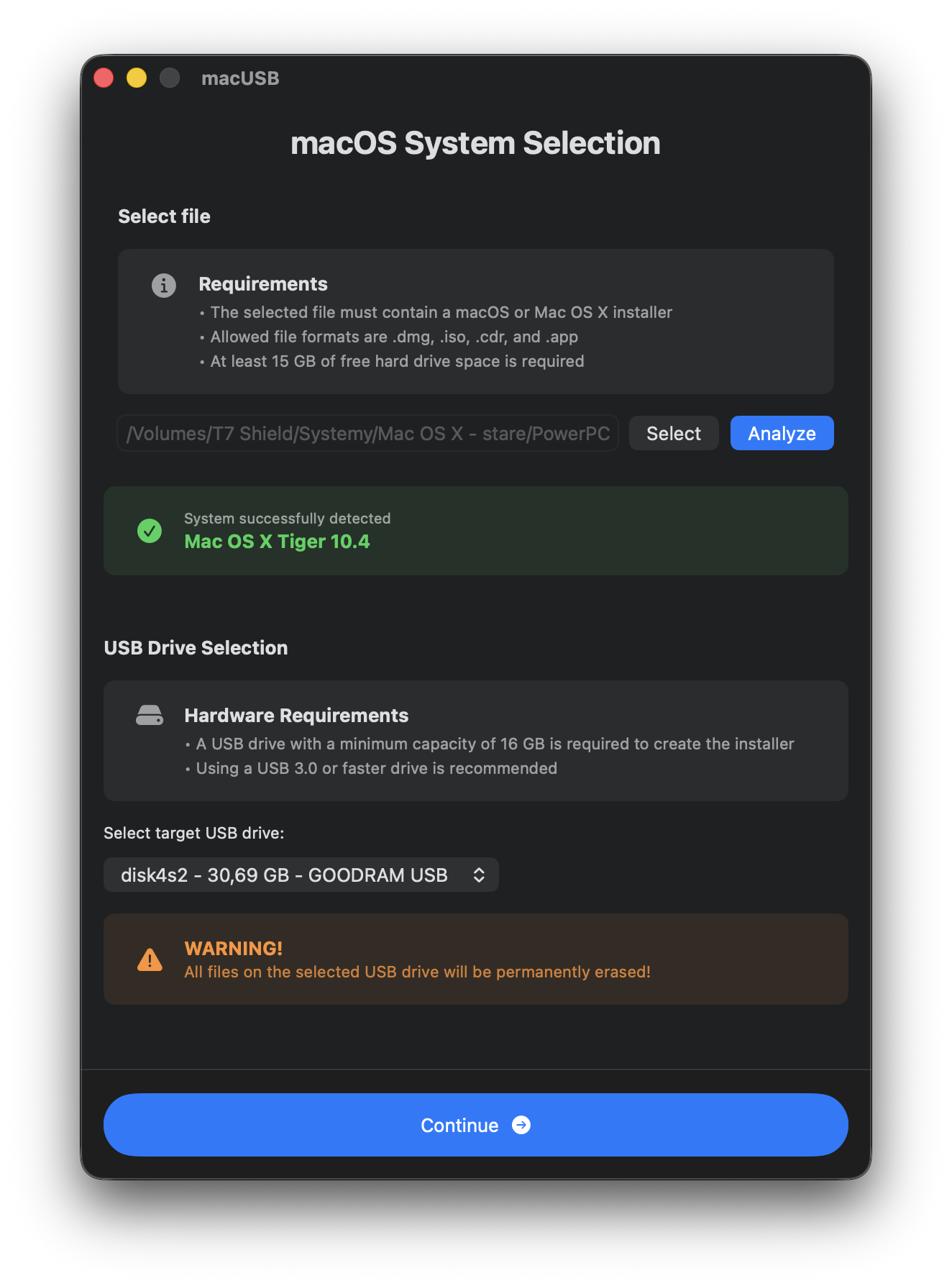This screenshot has height=1286, width=952.
Task: Click the info icon next to Requirements
Action: tap(164, 286)
